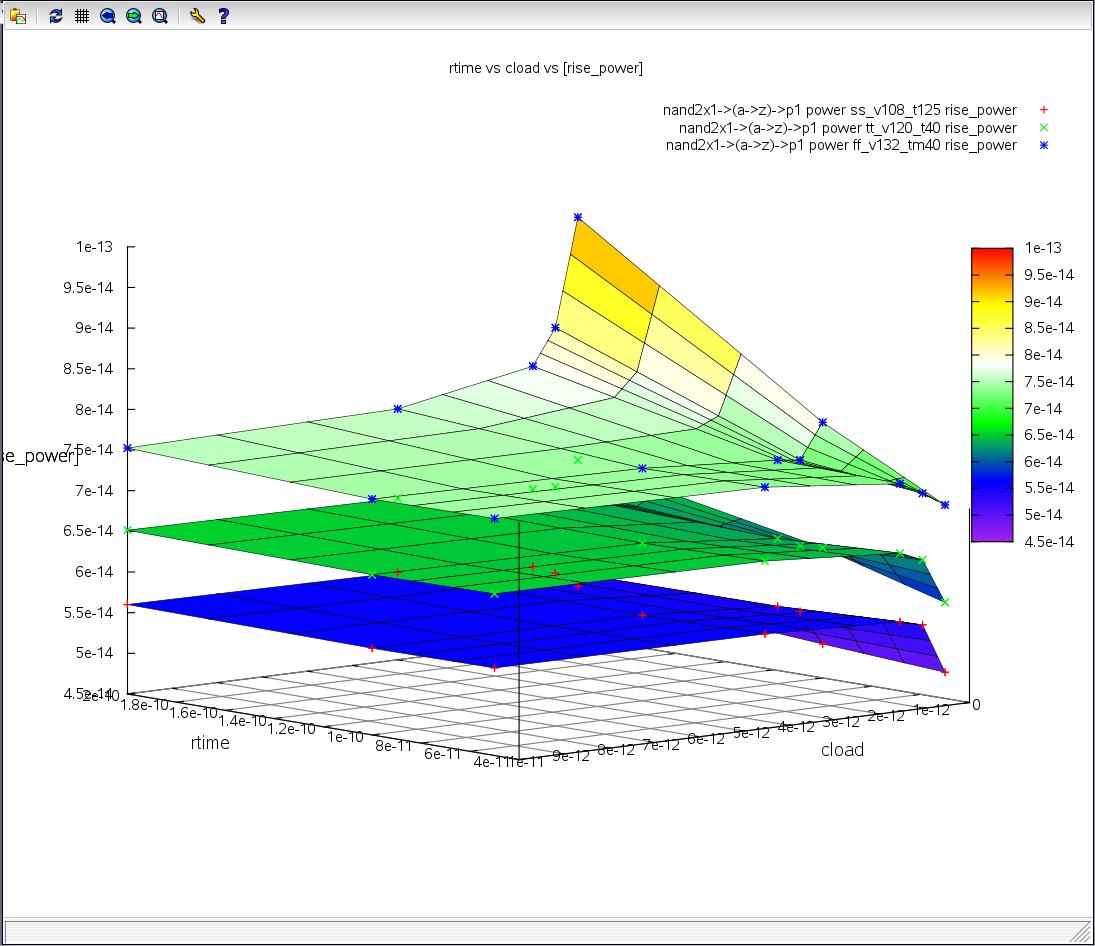Open help with question mark icon

point(223,16)
